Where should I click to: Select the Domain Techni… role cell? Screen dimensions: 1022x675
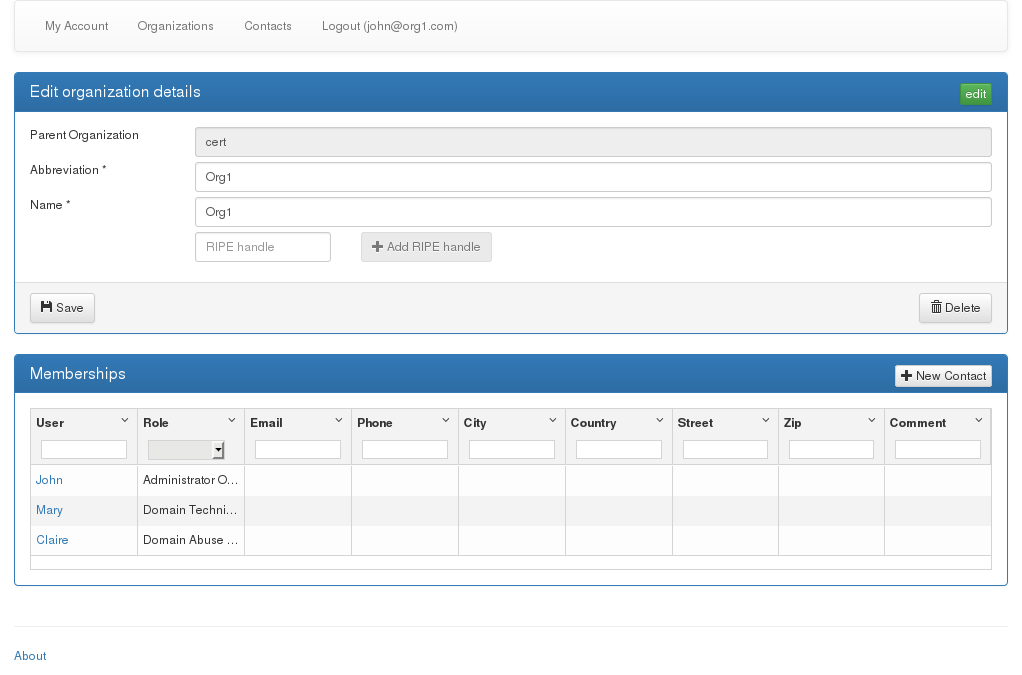tap(191, 510)
